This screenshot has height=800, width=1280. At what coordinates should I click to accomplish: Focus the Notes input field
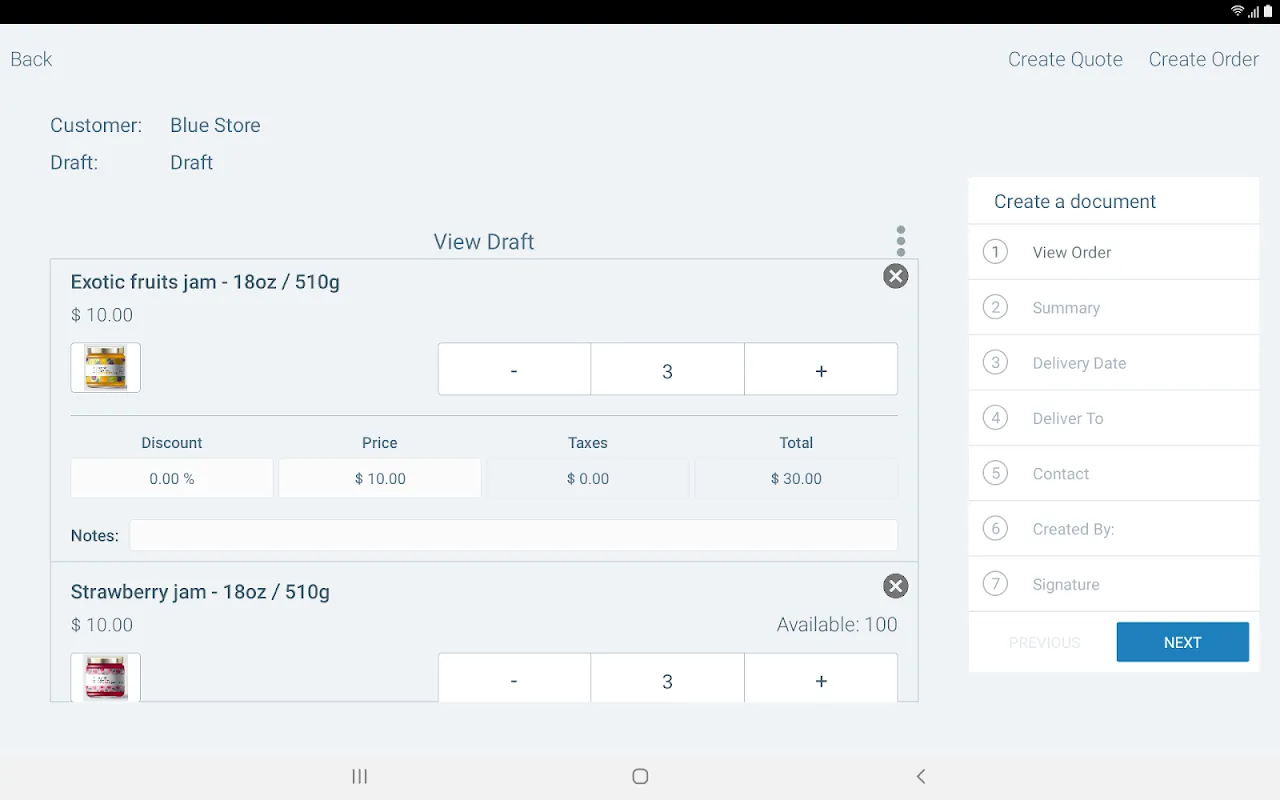coord(513,535)
